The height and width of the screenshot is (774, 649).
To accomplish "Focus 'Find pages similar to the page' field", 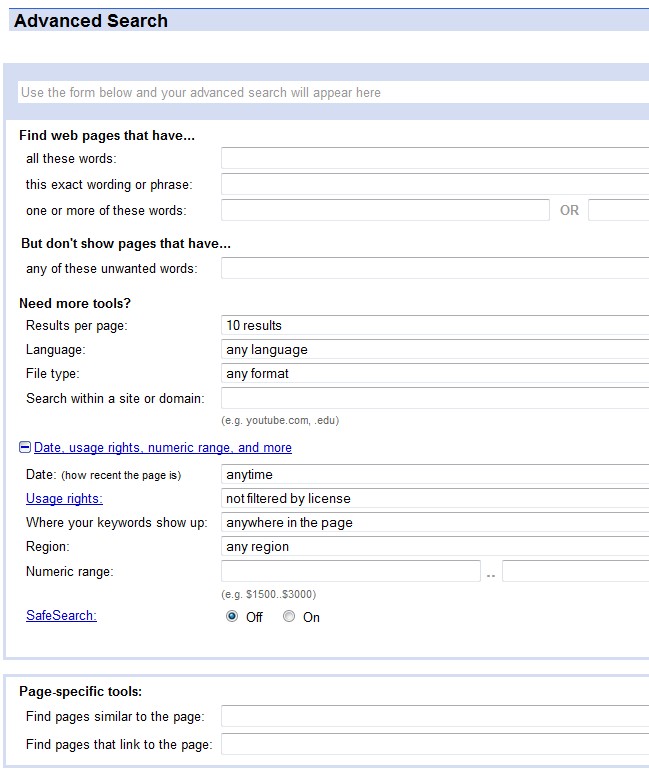I will tap(435, 716).
